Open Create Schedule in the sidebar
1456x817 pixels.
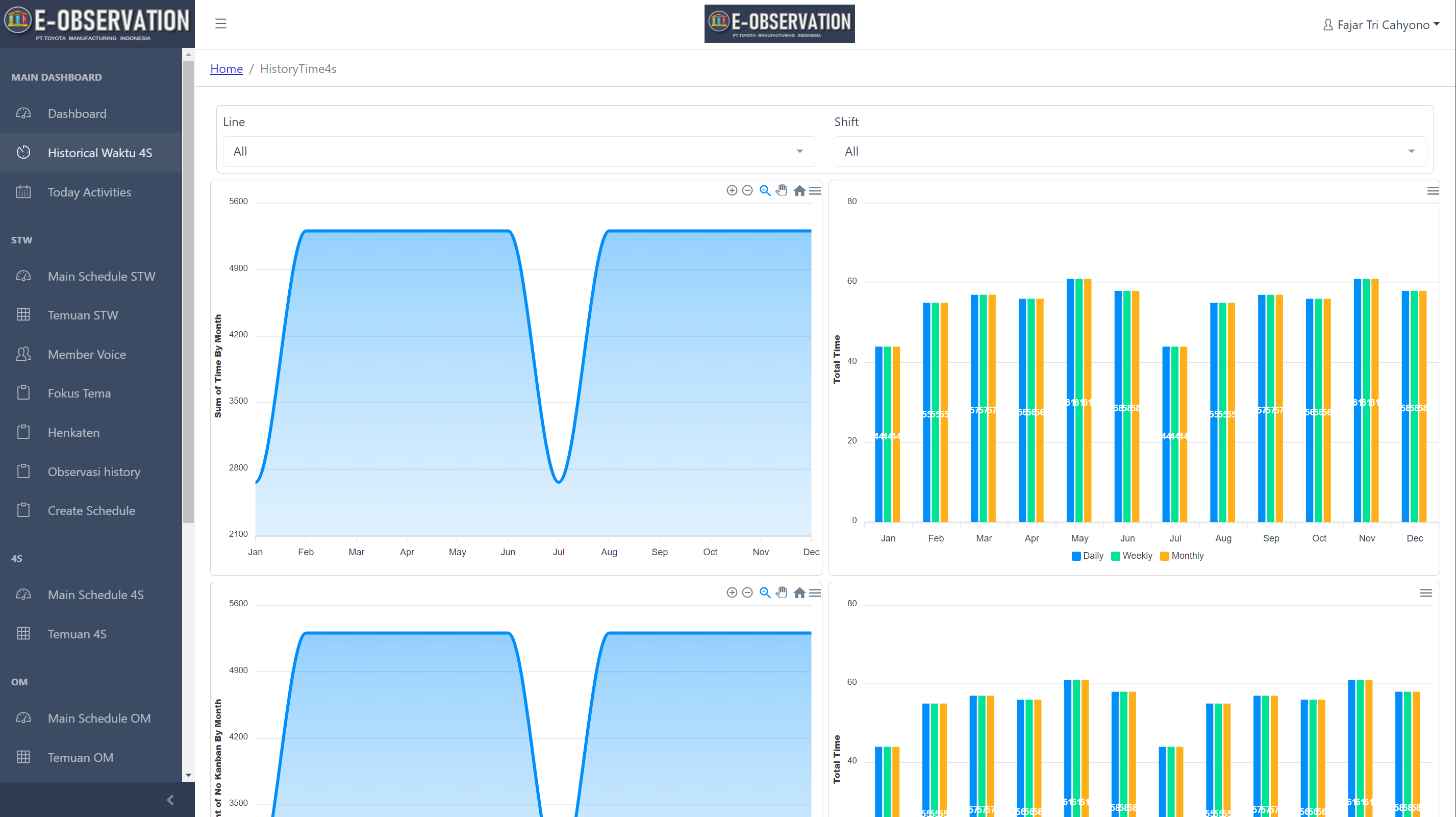pos(91,510)
